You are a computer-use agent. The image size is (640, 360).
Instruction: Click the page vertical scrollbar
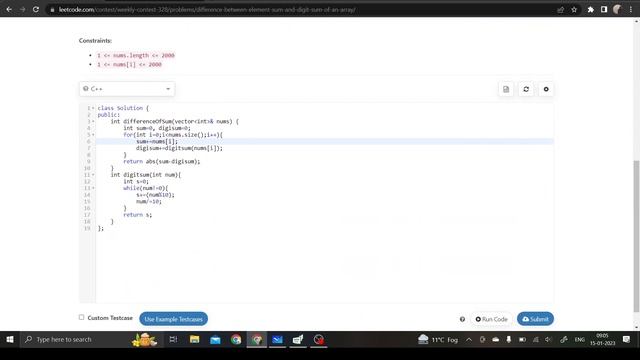(636, 236)
